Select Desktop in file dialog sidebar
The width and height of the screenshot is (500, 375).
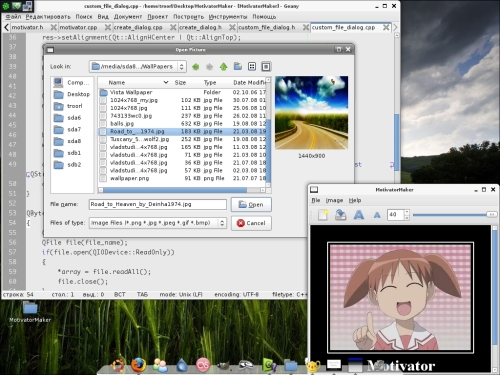tap(72, 94)
